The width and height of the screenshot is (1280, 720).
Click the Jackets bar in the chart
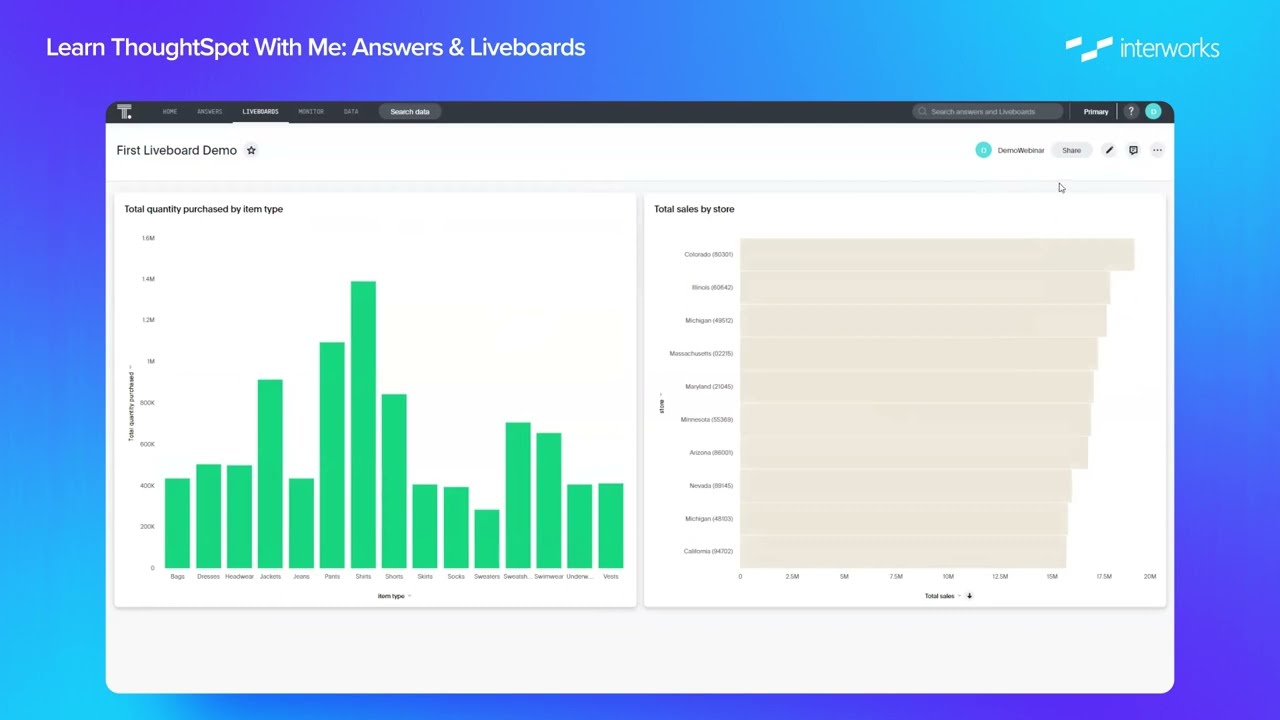point(270,474)
